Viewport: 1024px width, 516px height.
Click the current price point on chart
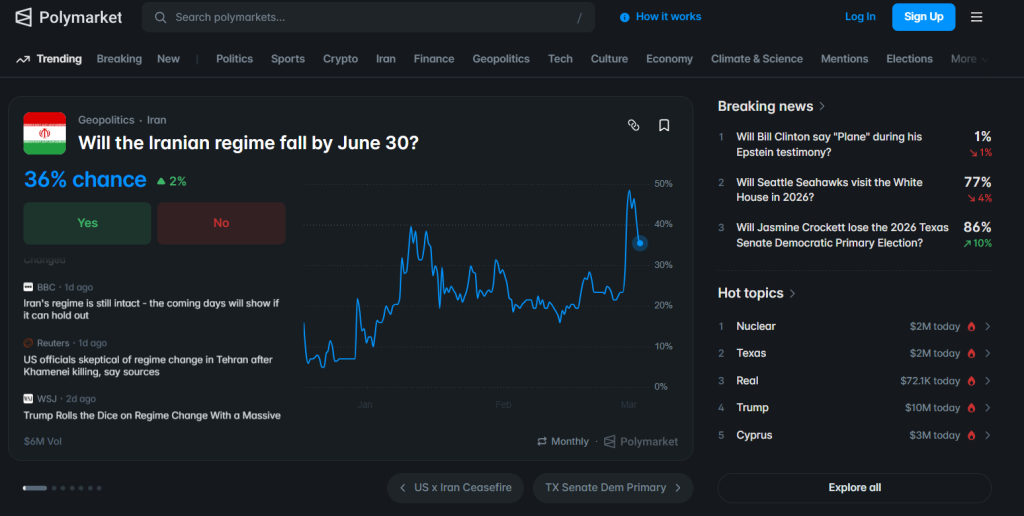640,243
